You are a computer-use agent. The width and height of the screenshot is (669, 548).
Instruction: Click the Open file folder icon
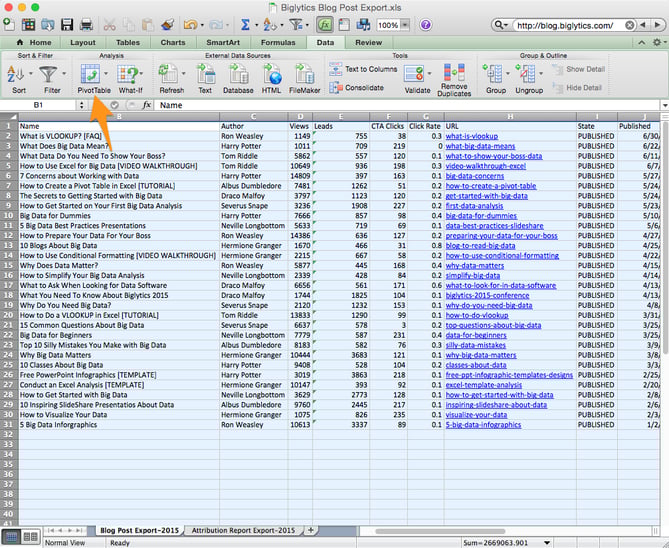47,24
